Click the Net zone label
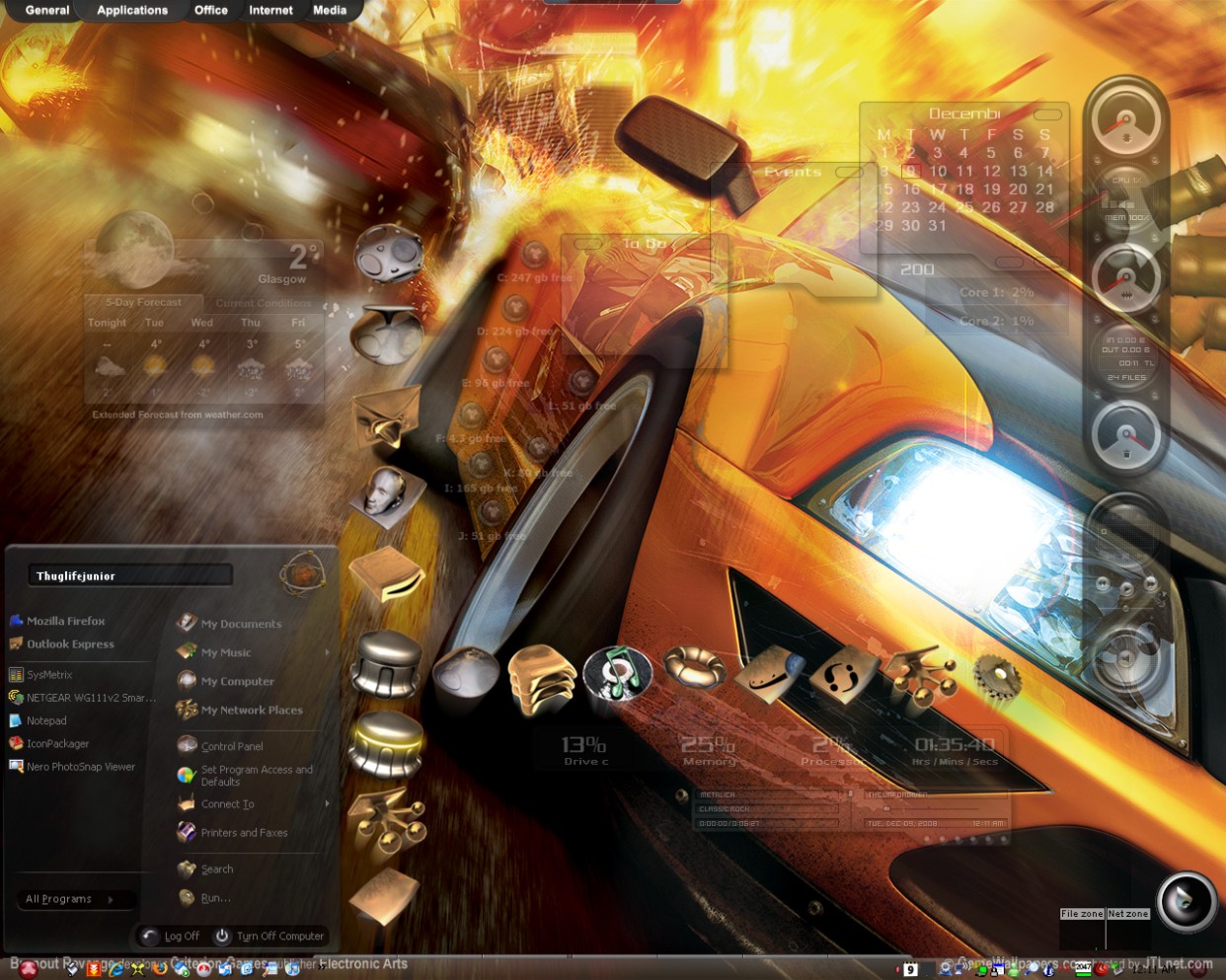Viewport: 1226px width, 980px height. pyautogui.click(x=1128, y=914)
